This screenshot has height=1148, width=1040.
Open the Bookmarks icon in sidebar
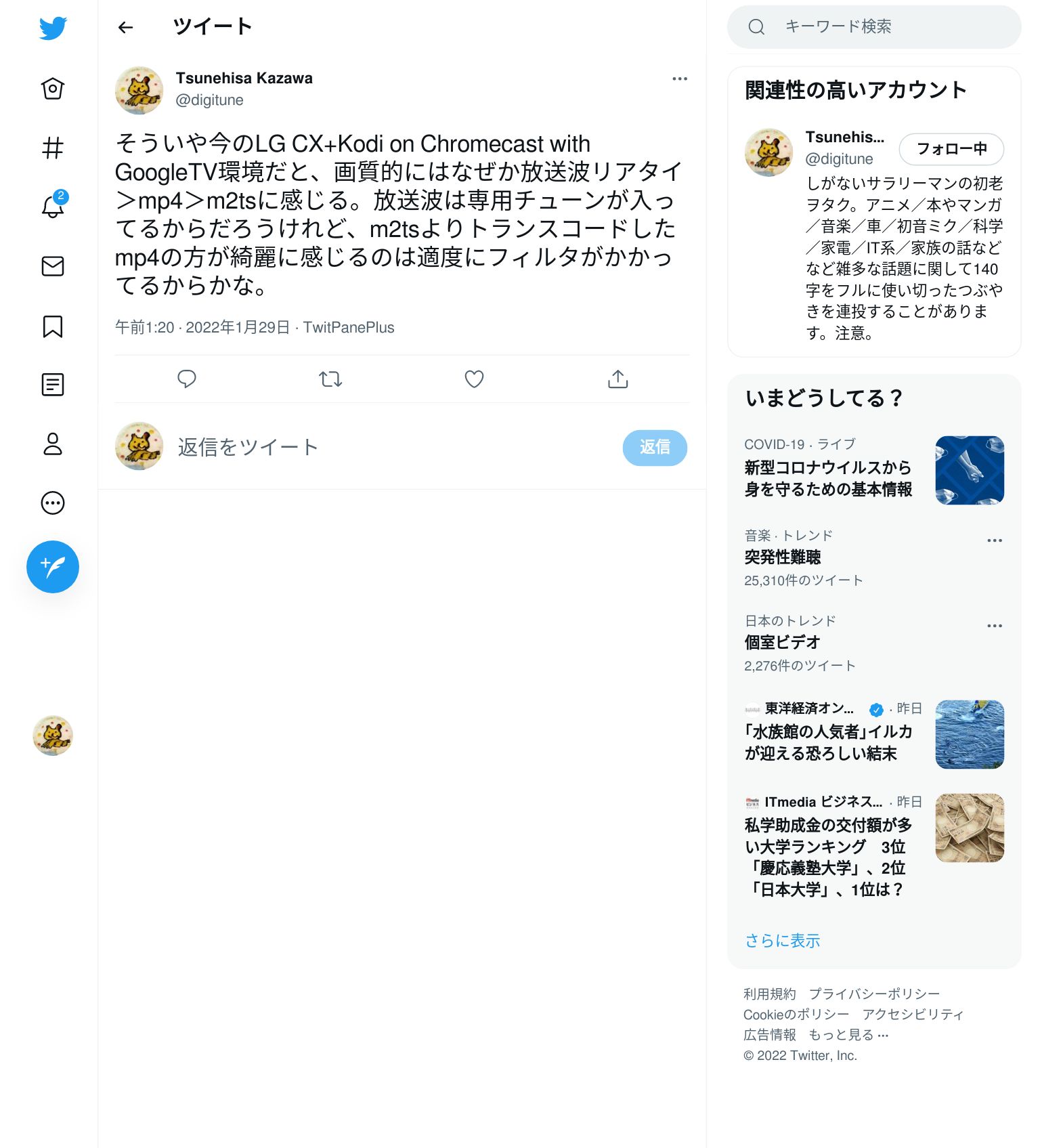pyautogui.click(x=53, y=326)
